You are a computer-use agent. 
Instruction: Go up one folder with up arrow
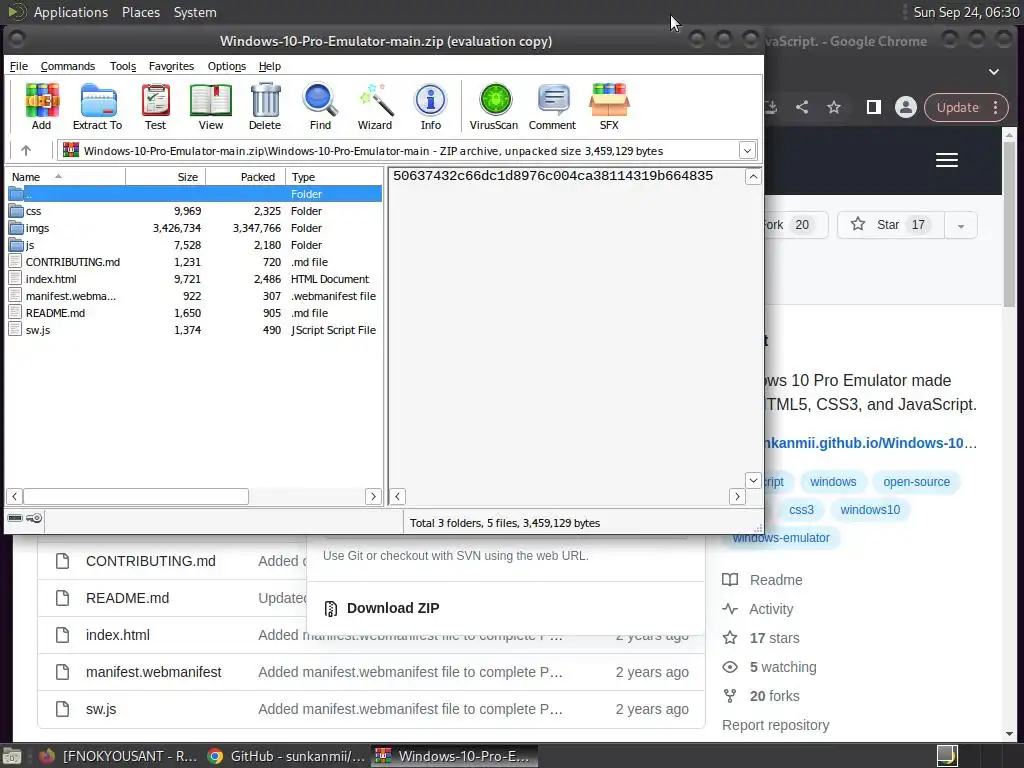tap(26, 151)
